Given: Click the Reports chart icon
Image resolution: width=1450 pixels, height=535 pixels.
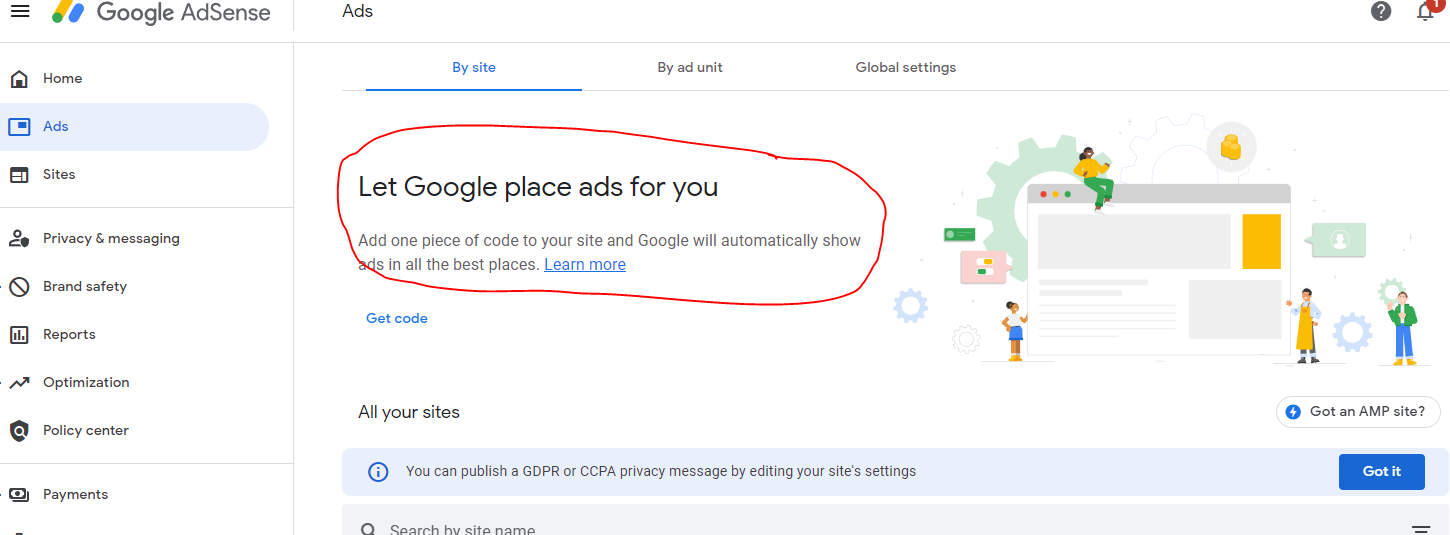Looking at the screenshot, I should click(19, 335).
